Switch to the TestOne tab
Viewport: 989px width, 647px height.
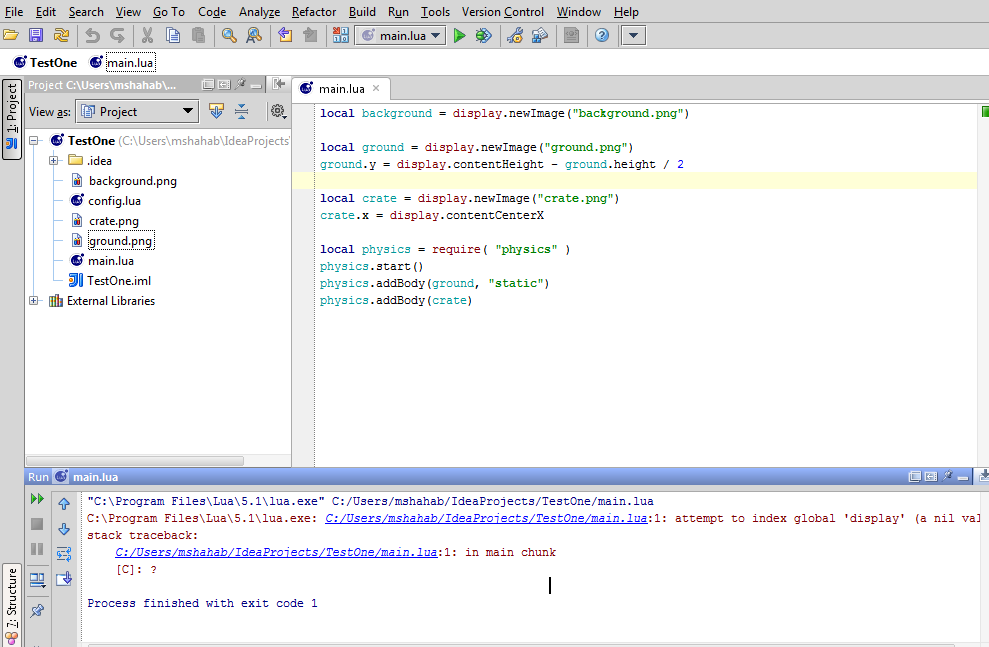pos(45,61)
